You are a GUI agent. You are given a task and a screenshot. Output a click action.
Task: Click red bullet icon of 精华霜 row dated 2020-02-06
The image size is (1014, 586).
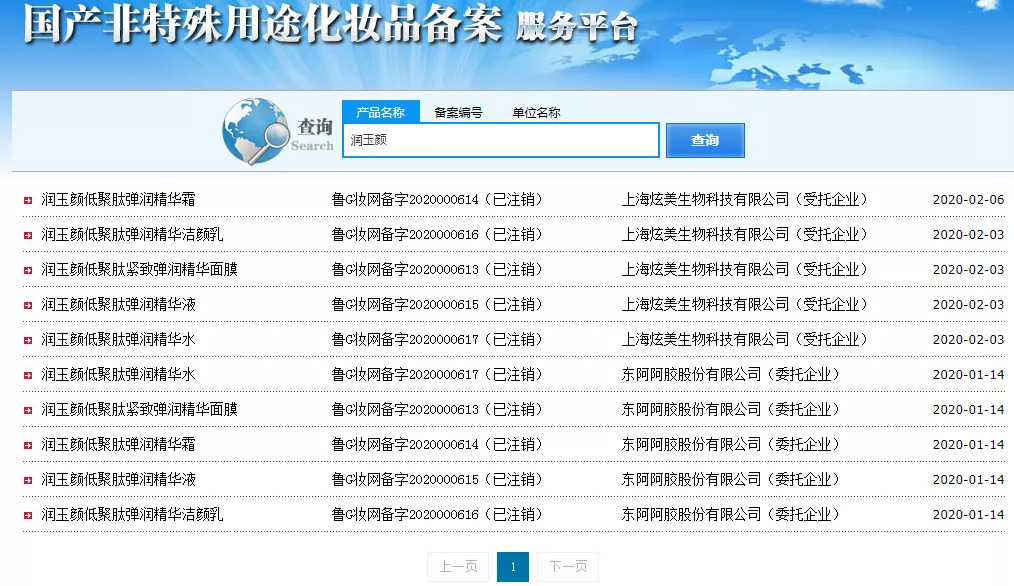pos(28,201)
